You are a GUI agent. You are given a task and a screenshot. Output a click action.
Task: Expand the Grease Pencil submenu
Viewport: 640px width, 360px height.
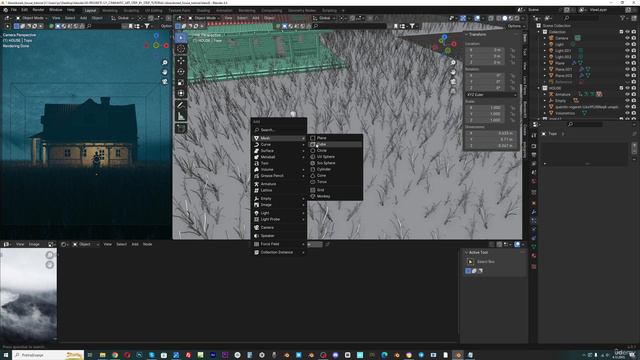click(279, 176)
